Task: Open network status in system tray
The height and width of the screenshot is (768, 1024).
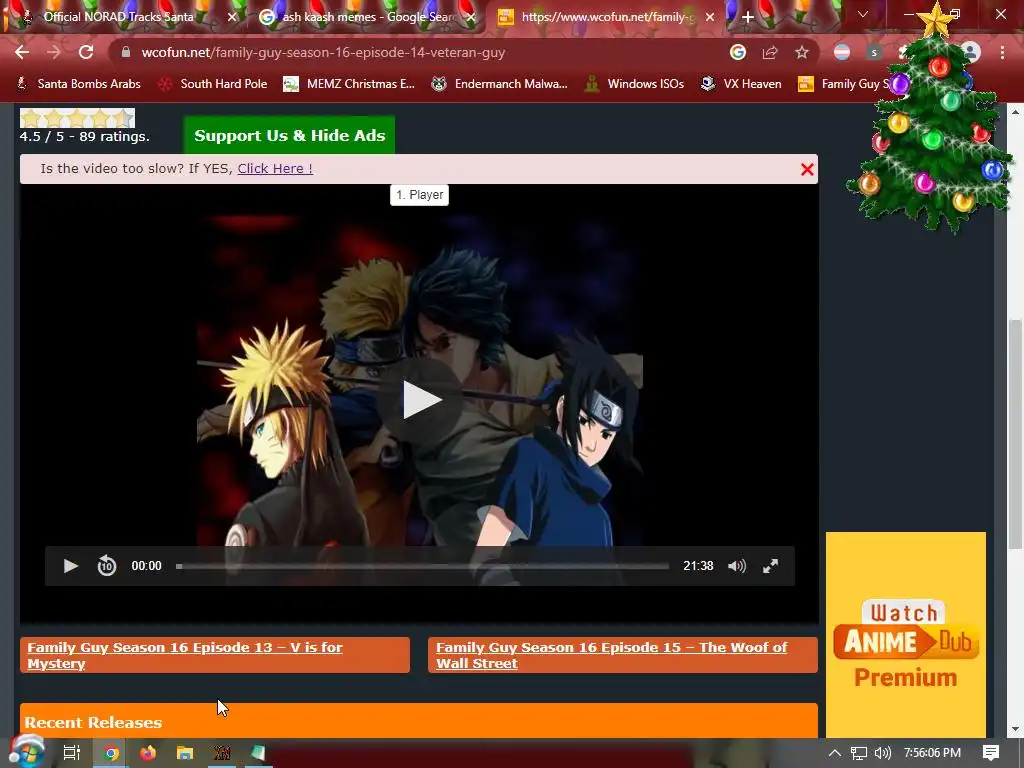Action: (859, 753)
